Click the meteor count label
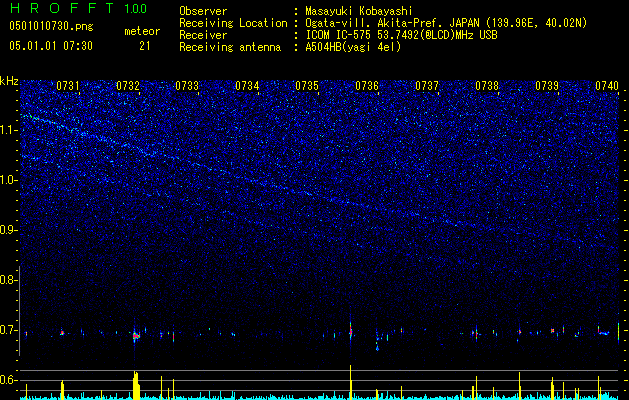 pos(142,31)
